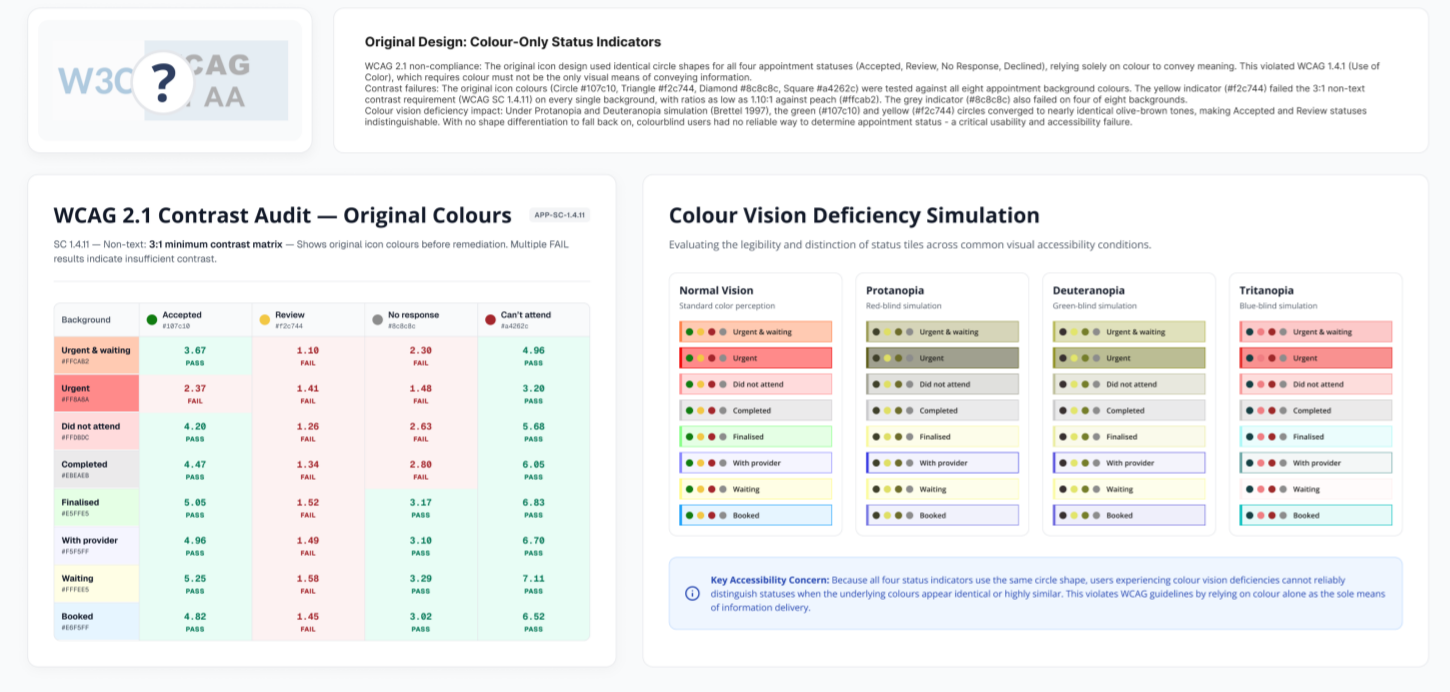1450x692 pixels.
Task: Click the 3.17 PASS contrast cell
Action: (x=421, y=507)
